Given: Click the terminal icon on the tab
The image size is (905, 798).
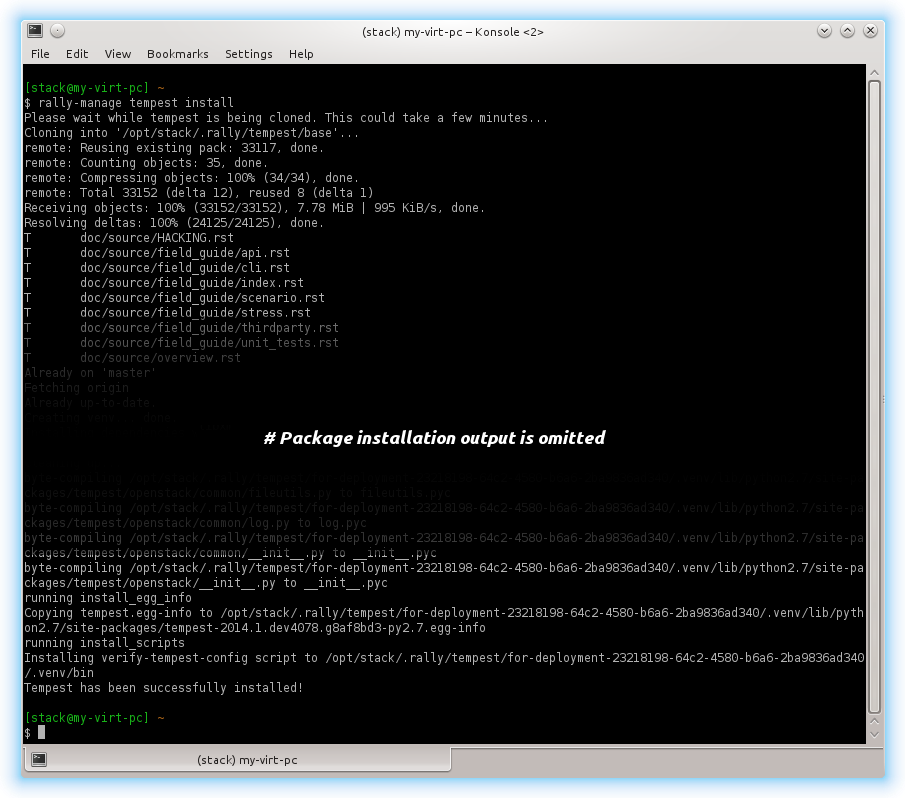Looking at the screenshot, I should coord(39,759).
